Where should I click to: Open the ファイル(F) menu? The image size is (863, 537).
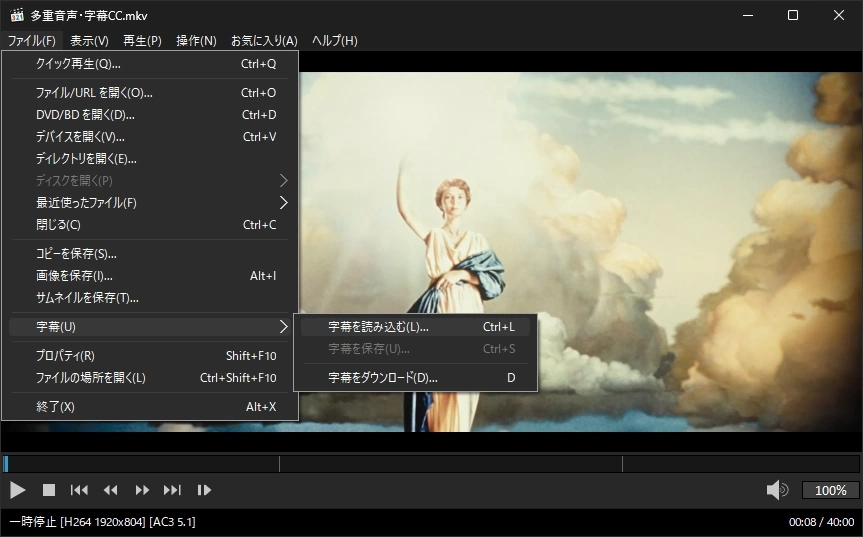32,41
